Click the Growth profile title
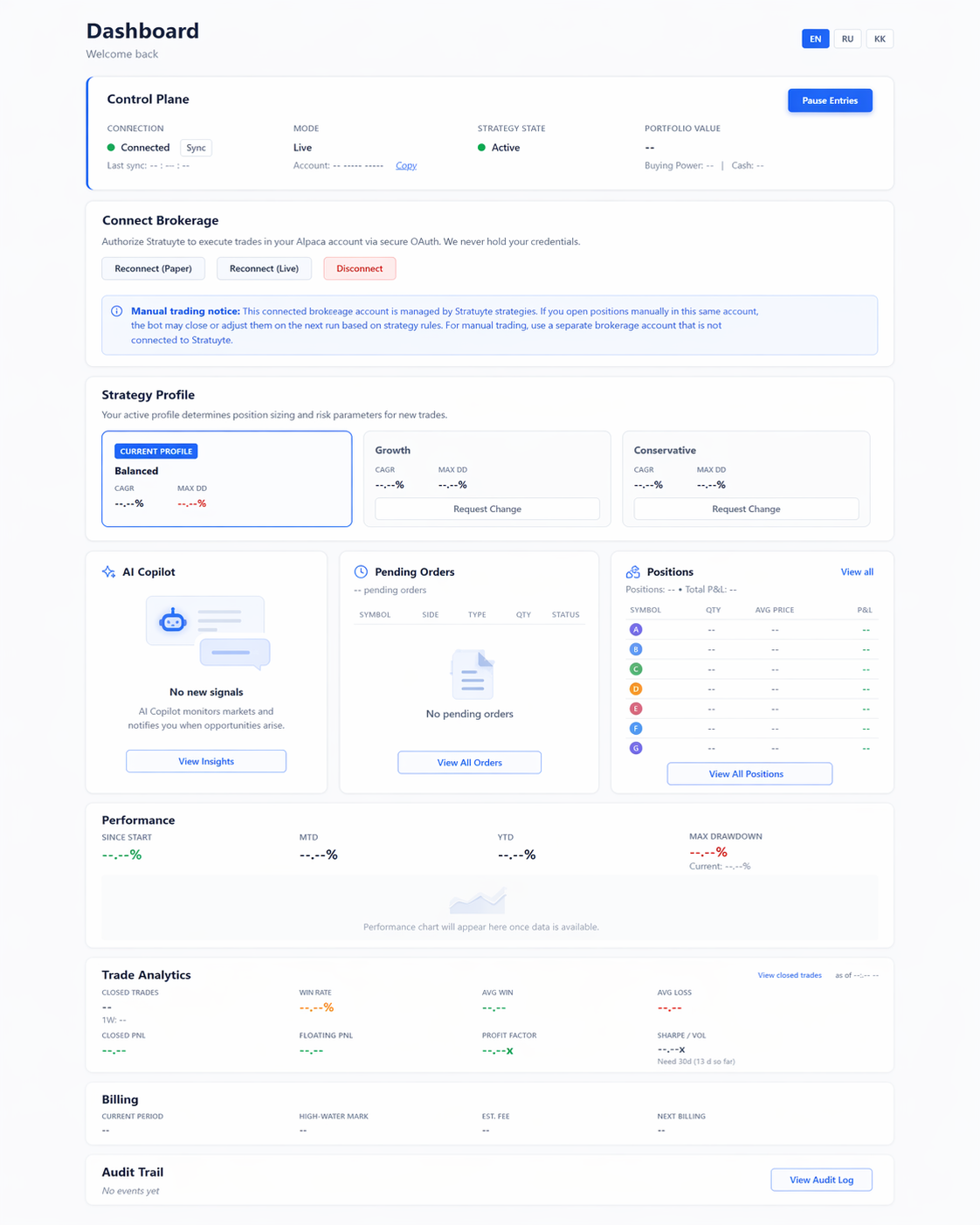The height and width of the screenshot is (1225, 980). point(393,451)
